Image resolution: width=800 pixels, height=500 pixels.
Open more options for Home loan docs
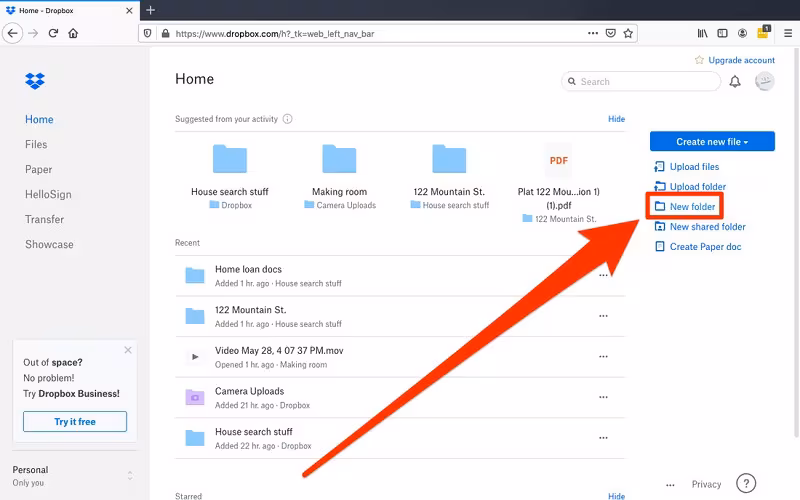603,276
